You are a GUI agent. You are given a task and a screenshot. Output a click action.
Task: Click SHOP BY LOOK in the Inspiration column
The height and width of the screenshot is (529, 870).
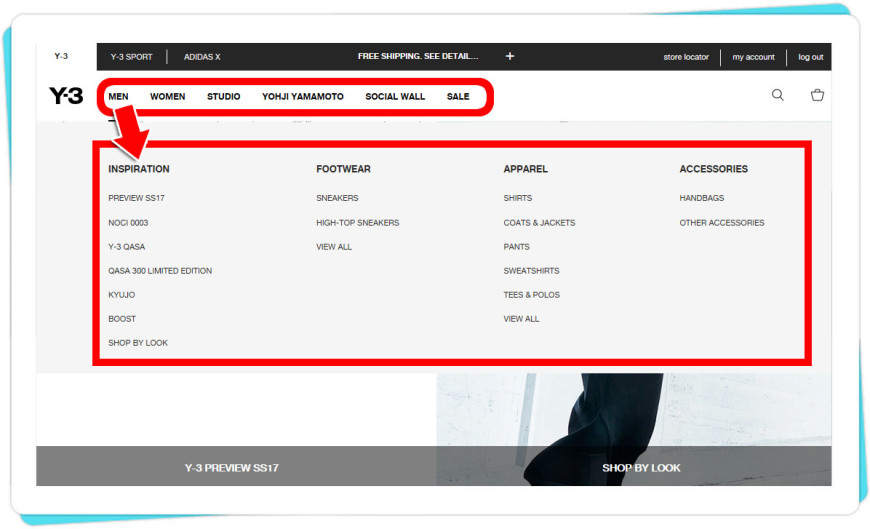click(138, 342)
